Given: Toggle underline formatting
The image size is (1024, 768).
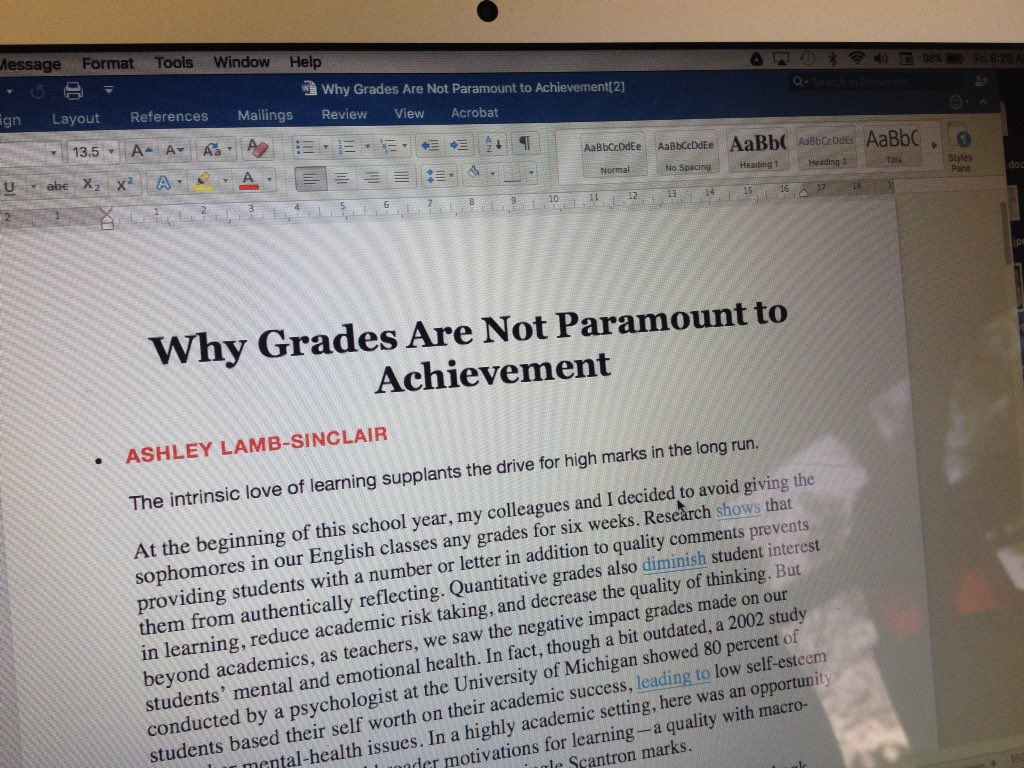Looking at the screenshot, I should pyautogui.click(x=9, y=188).
